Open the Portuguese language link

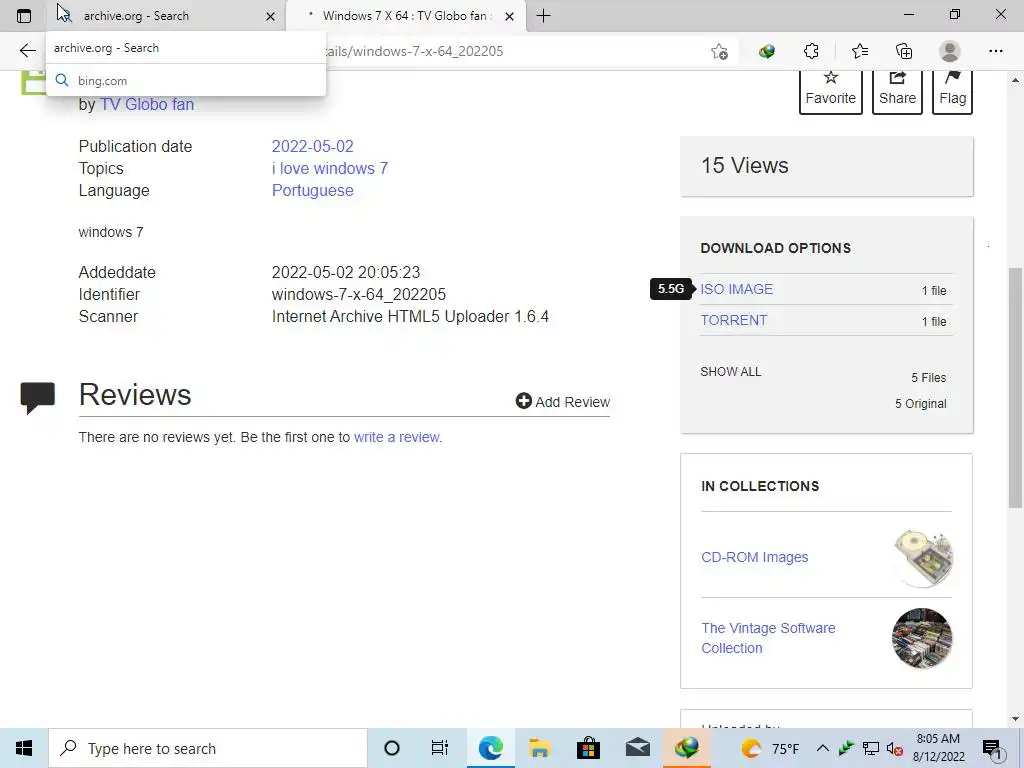312,191
